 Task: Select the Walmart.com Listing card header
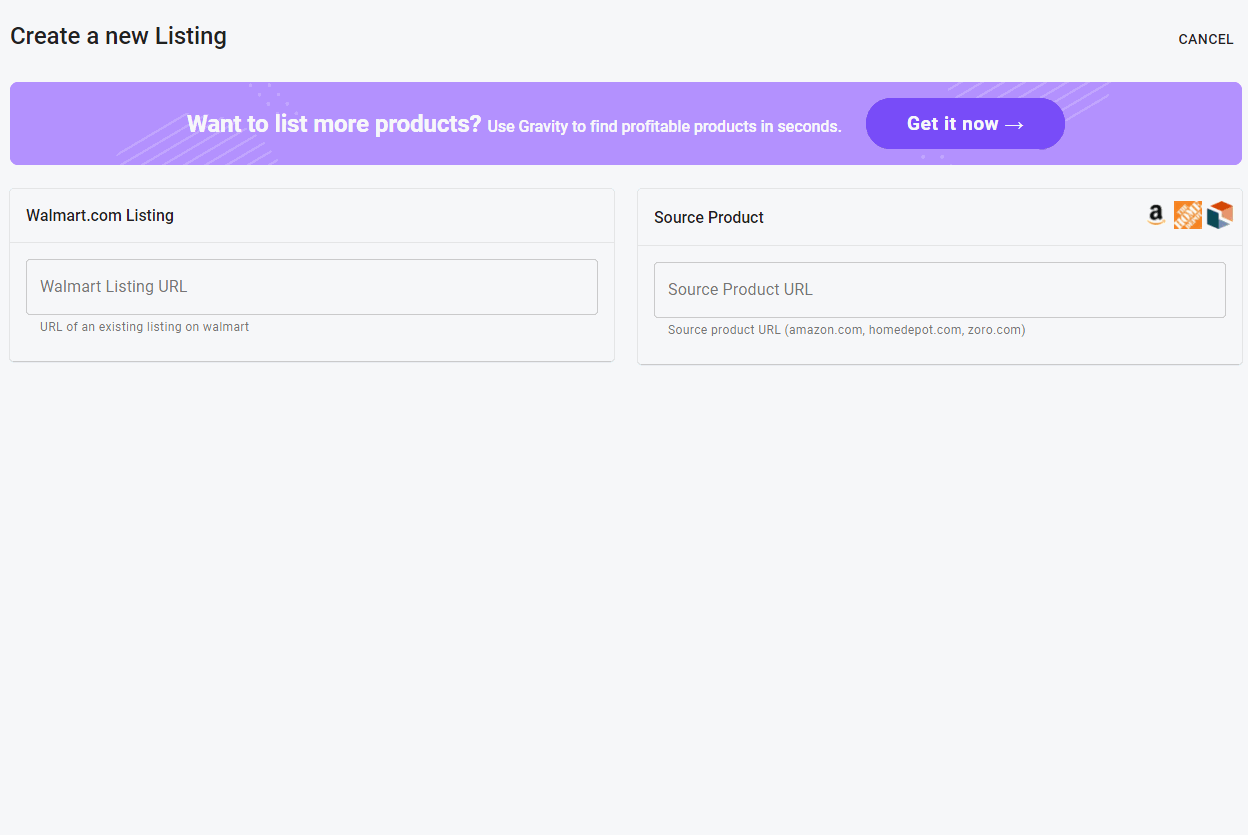click(x=100, y=215)
